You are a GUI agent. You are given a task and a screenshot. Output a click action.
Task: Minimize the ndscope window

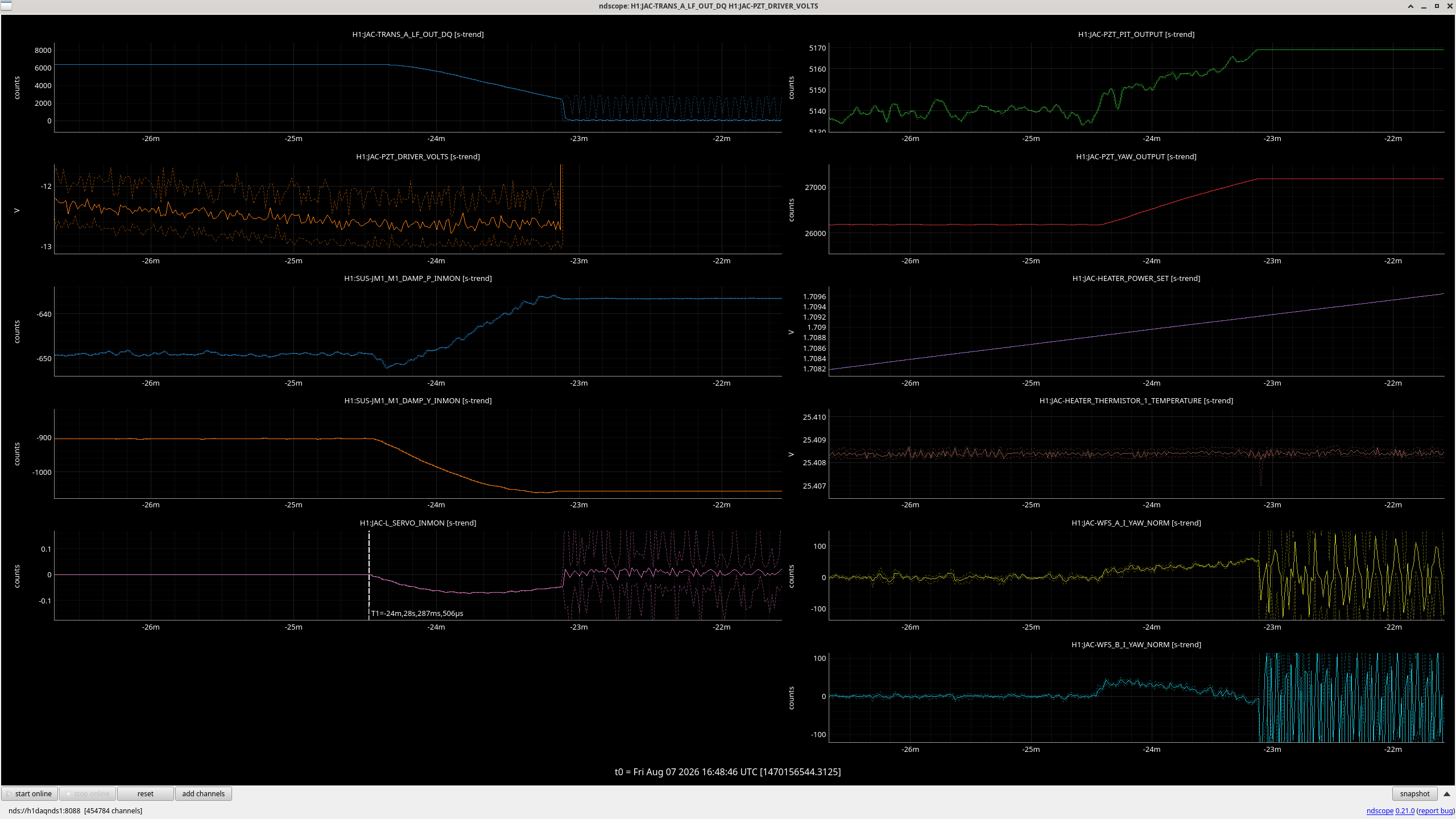(1424, 6)
